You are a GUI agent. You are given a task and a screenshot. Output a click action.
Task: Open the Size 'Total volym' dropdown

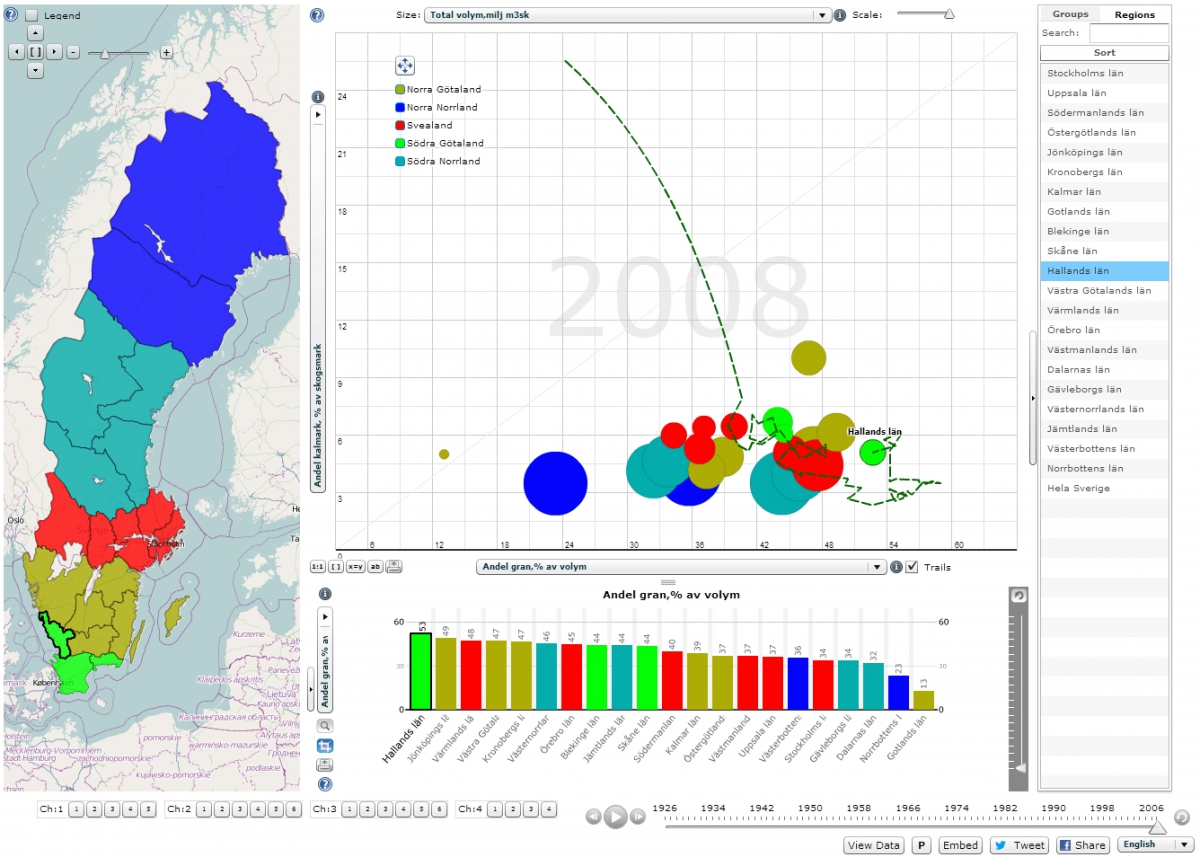(x=628, y=15)
